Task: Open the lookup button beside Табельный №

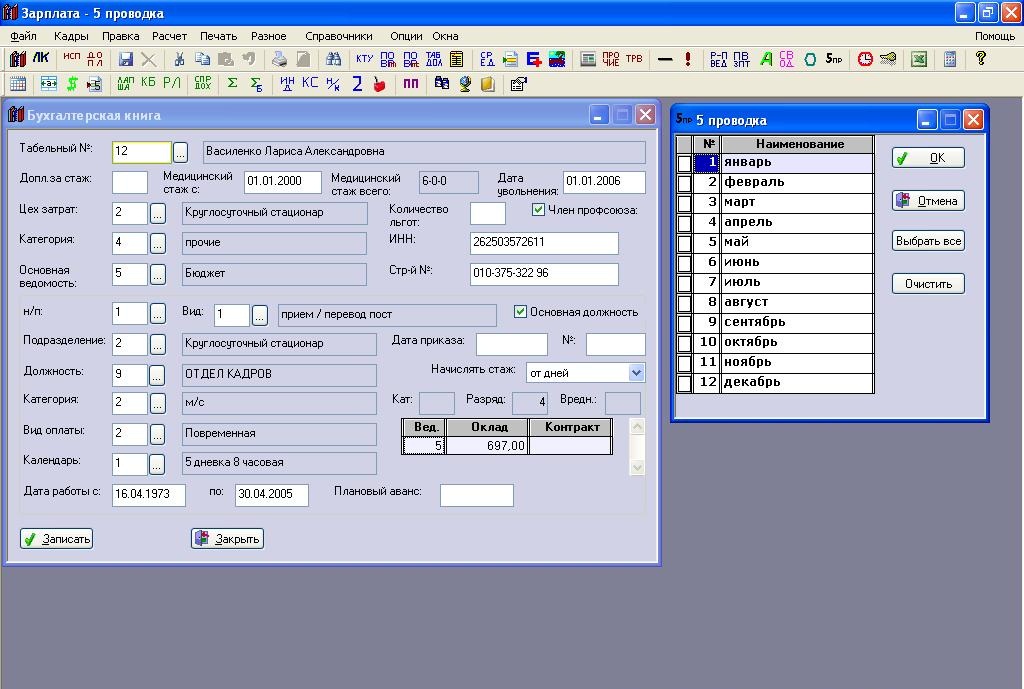Action: pos(180,152)
